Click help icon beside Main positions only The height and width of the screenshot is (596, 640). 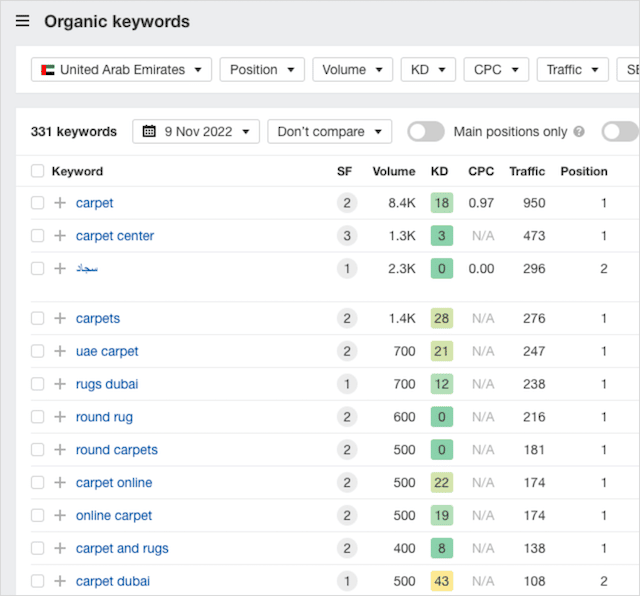[578, 132]
